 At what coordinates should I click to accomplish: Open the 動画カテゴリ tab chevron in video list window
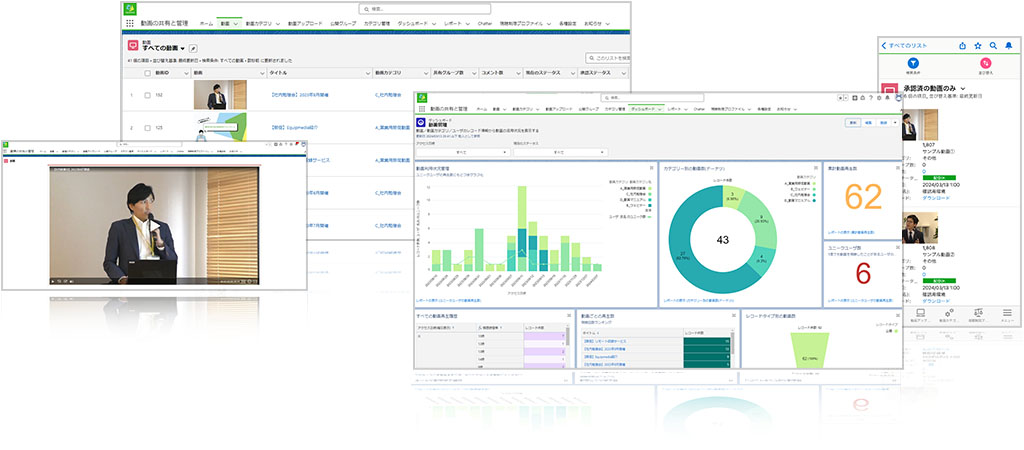[278, 24]
